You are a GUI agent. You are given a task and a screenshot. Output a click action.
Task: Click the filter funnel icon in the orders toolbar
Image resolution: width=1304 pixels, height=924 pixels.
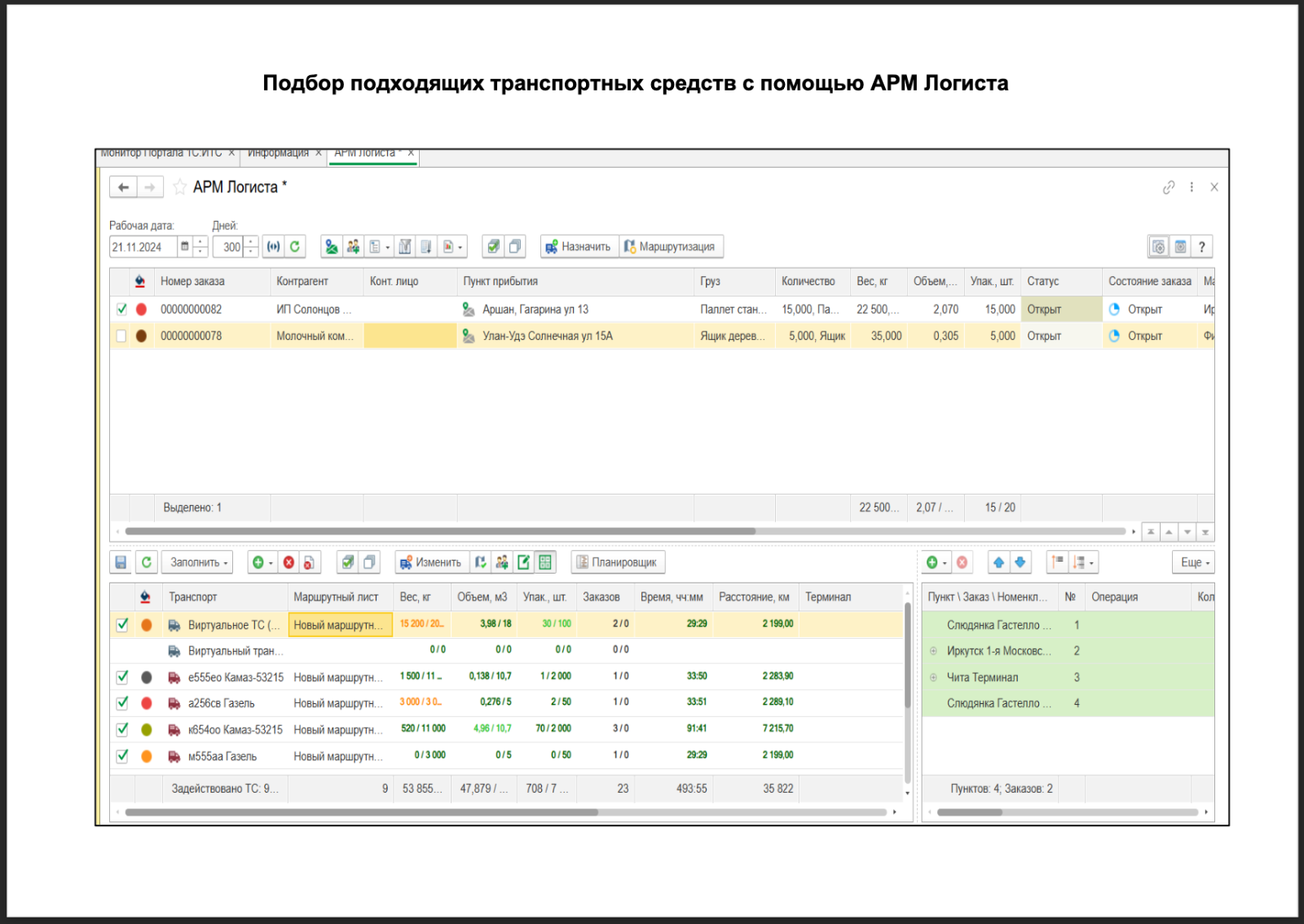pos(405,247)
